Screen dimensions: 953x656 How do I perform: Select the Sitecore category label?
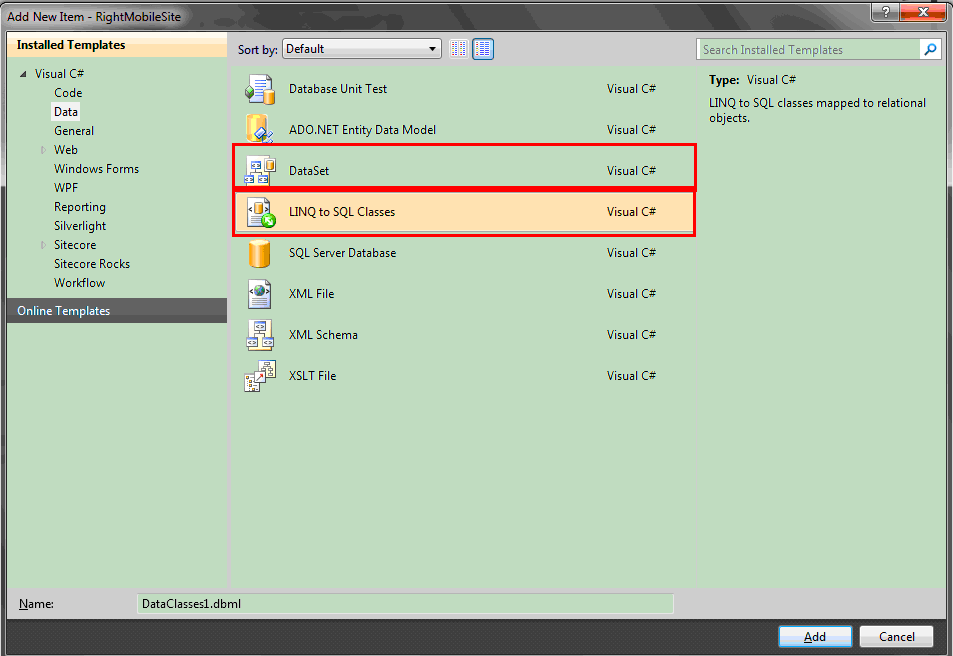tap(75, 244)
